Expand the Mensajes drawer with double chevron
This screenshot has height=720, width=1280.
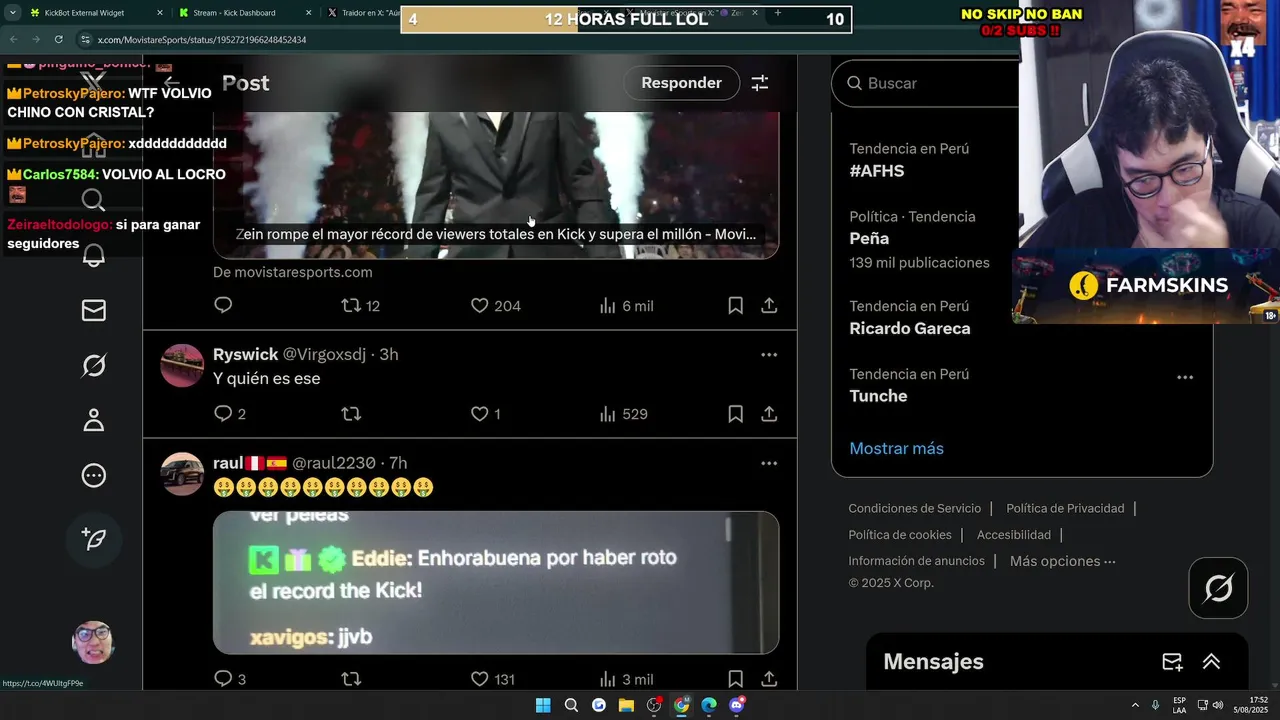coord(1211,662)
